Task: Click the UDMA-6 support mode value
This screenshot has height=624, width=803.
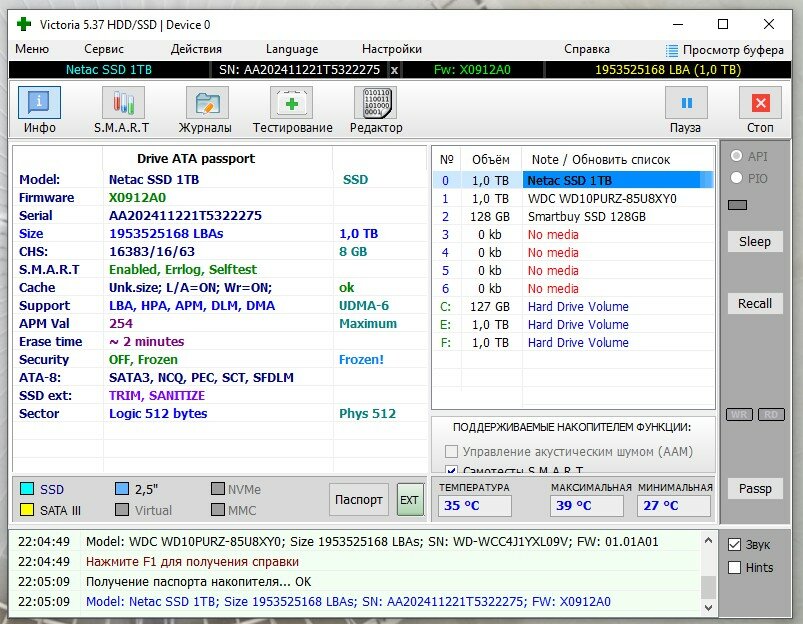Action: [x=364, y=306]
